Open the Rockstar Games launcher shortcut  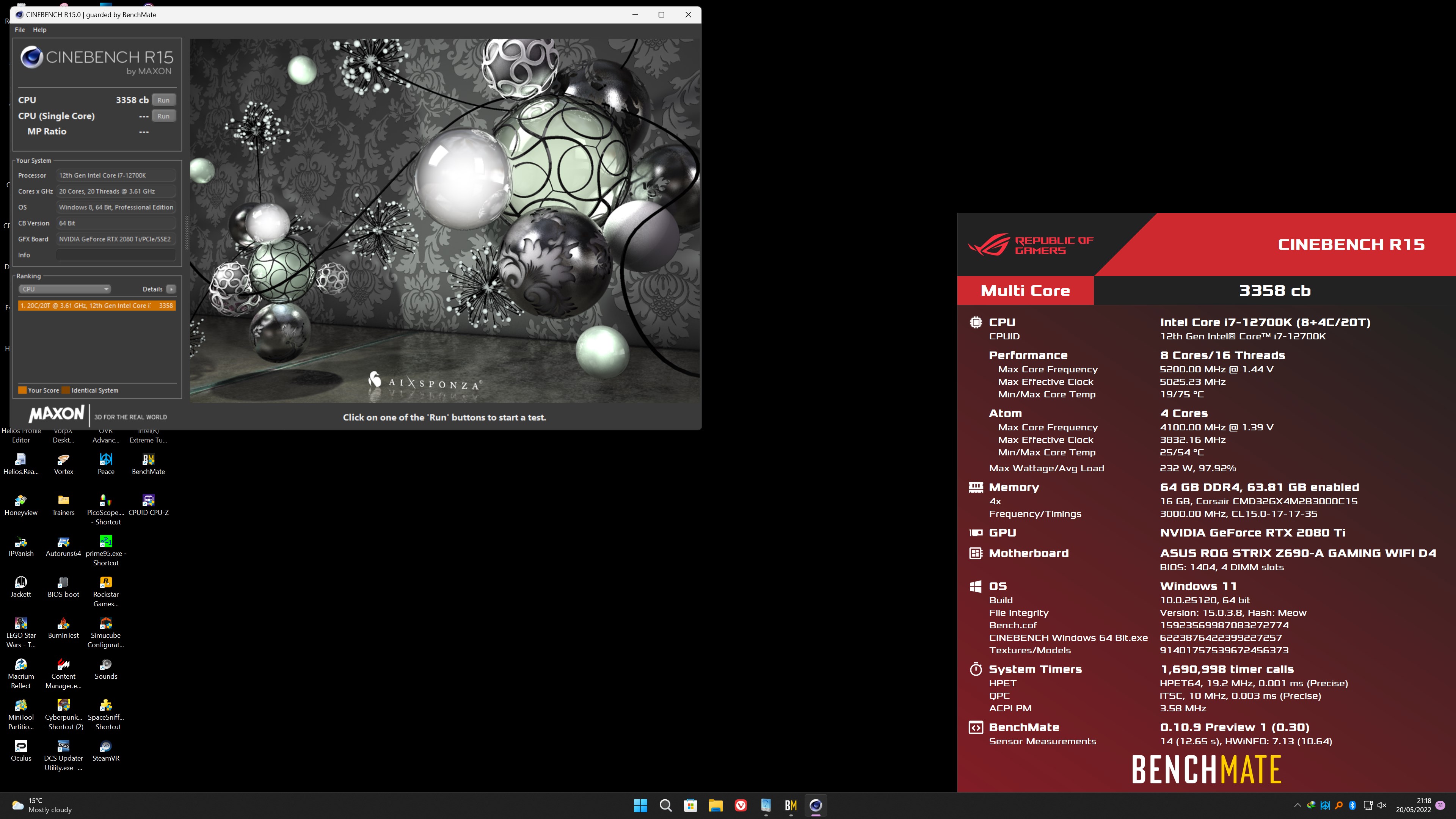point(106,591)
